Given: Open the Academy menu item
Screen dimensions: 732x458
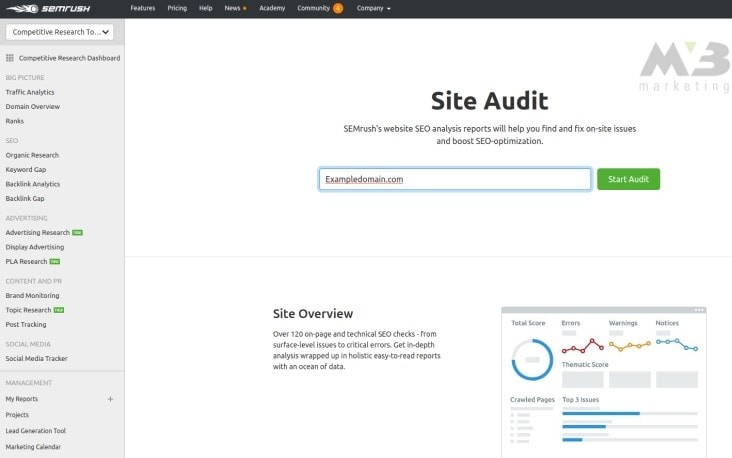Looking at the screenshot, I should click(x=272, y=8).
